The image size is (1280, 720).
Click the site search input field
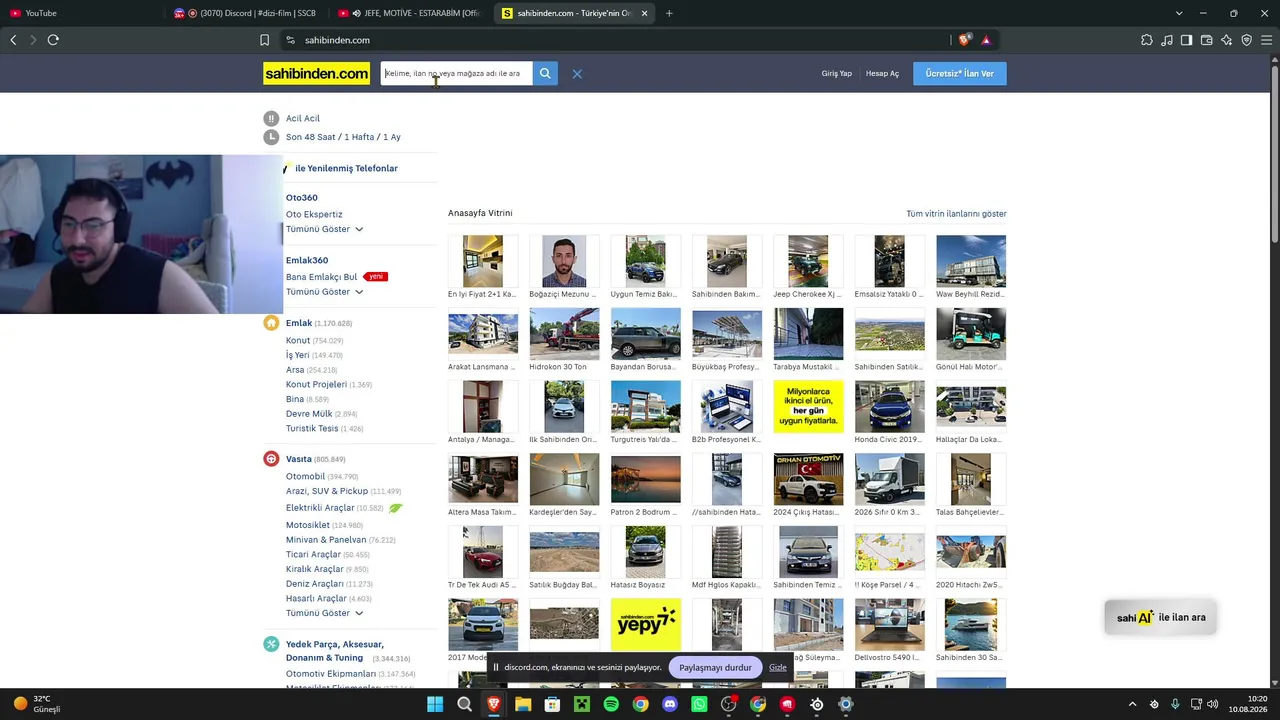(x=457, y=73)
